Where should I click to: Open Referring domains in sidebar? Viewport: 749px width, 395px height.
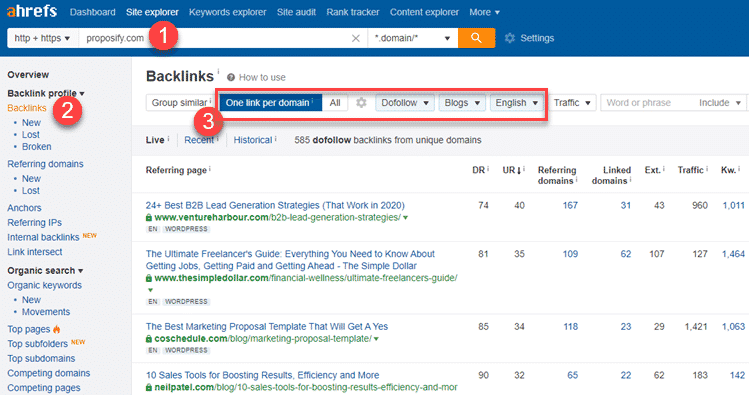tap(45, 164)
